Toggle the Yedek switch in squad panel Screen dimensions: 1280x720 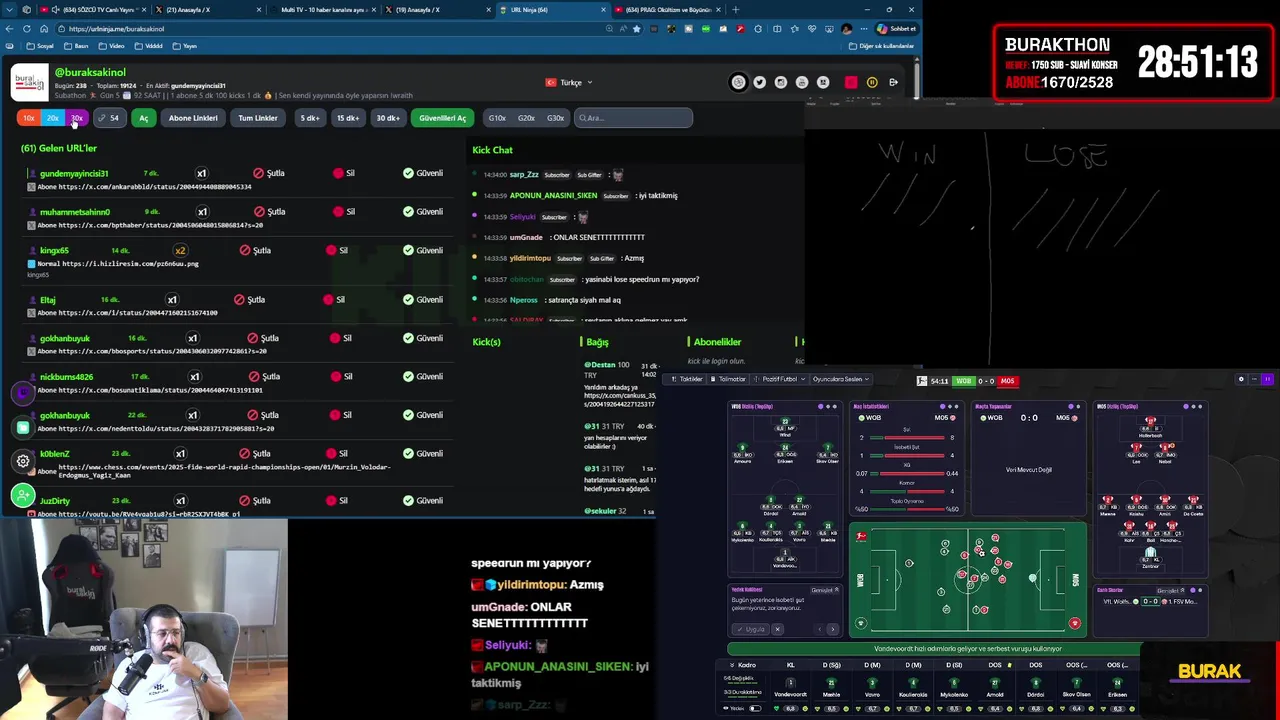pos(755,709)
